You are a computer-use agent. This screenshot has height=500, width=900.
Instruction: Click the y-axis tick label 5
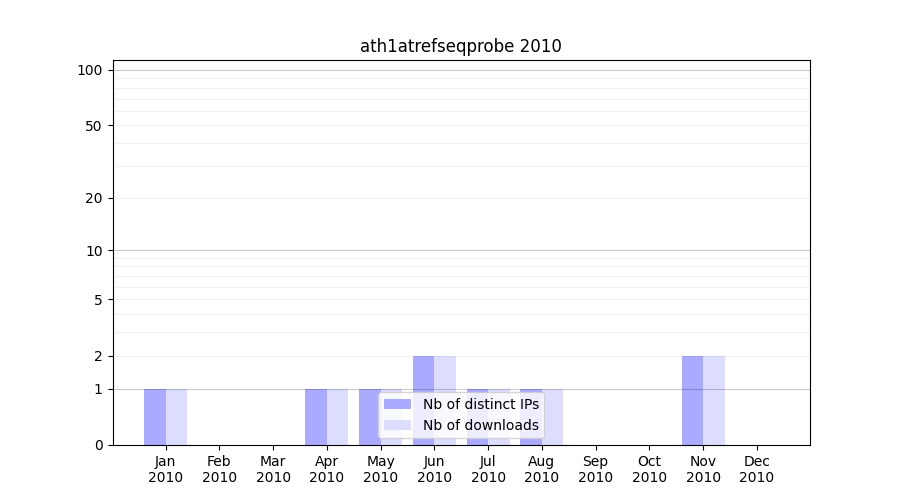[x=98, y=300]
